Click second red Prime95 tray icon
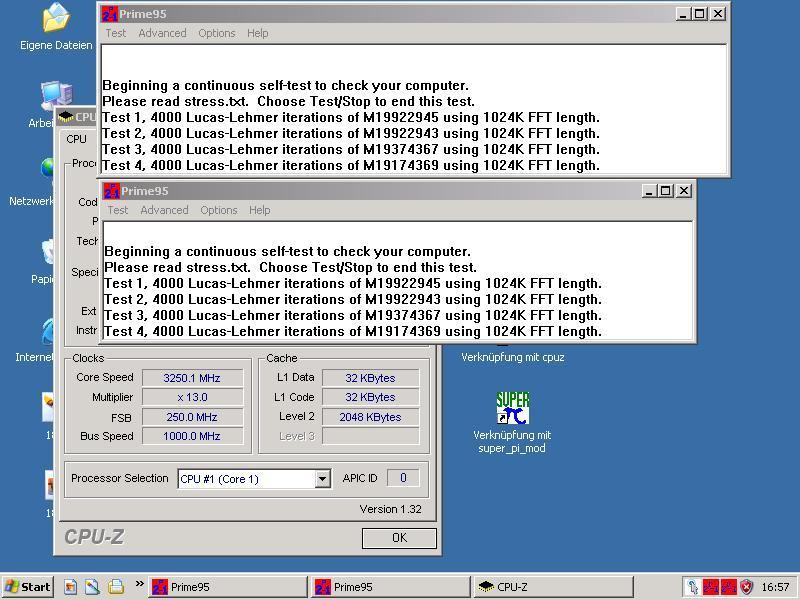The height and width of the screenshot is (600, 800). coord(728,587)
